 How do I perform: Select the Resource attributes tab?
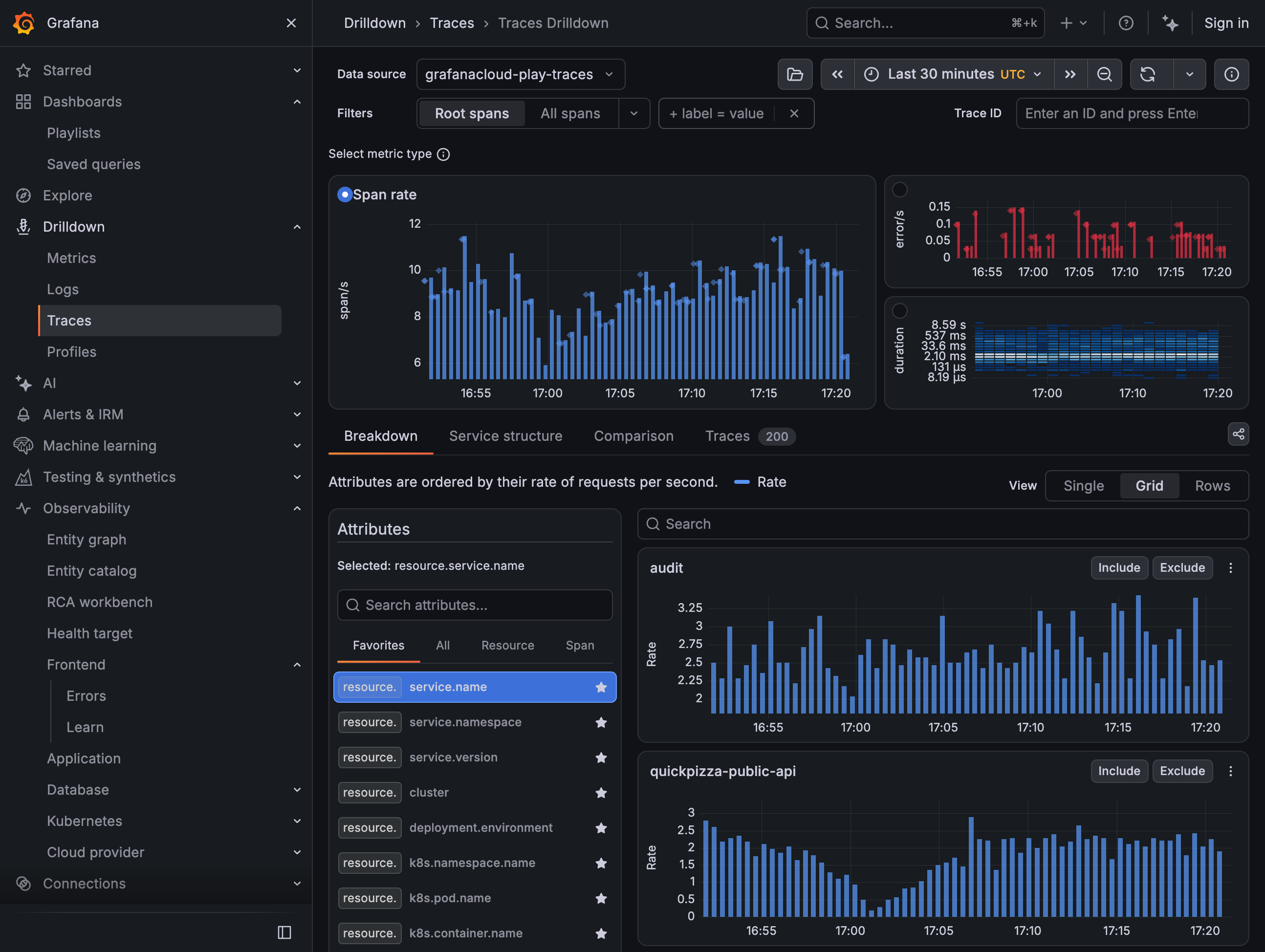click(507, 645)
